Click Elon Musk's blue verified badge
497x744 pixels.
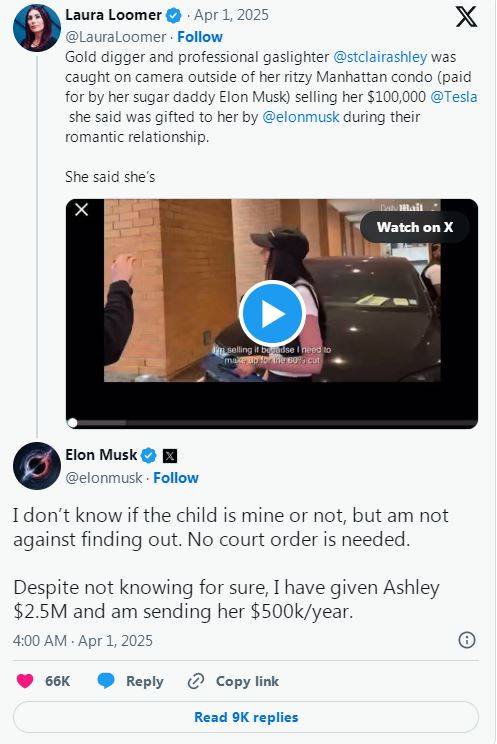click(149, 456)
